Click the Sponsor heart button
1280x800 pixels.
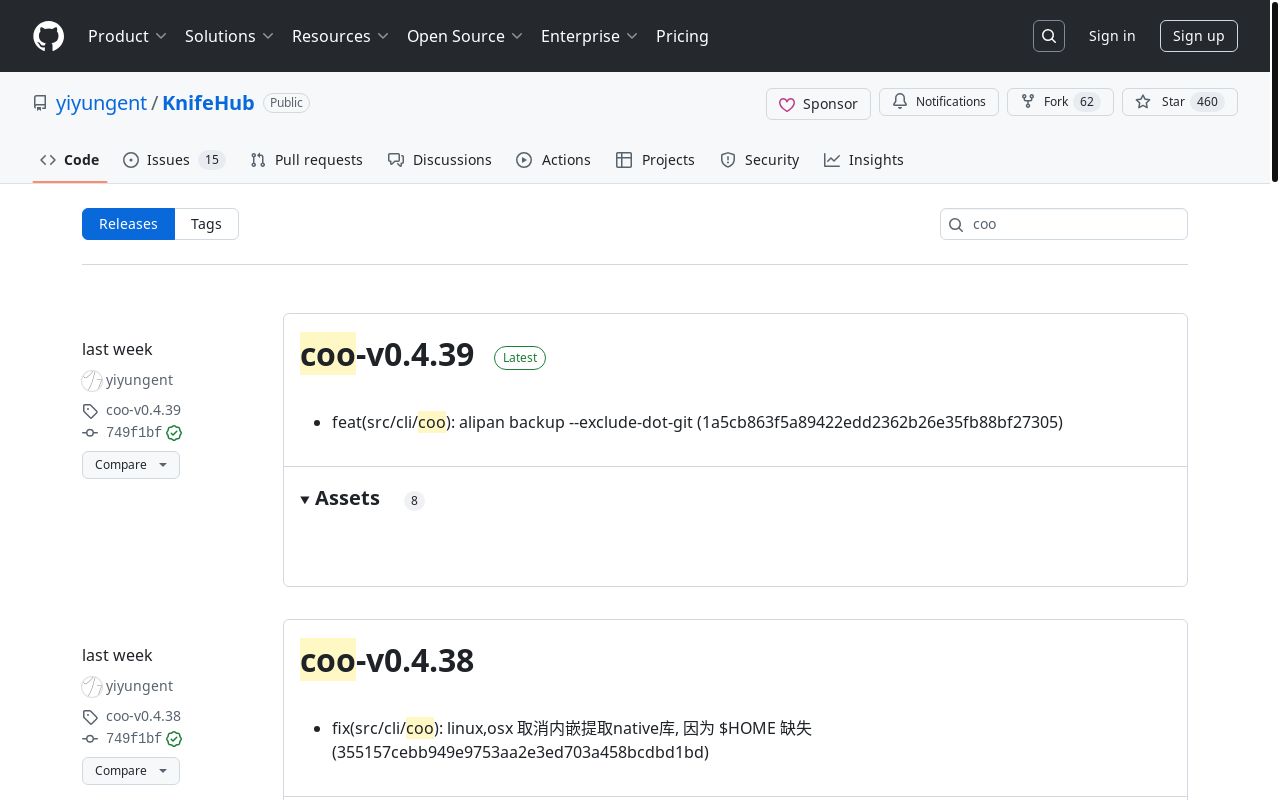818,104
